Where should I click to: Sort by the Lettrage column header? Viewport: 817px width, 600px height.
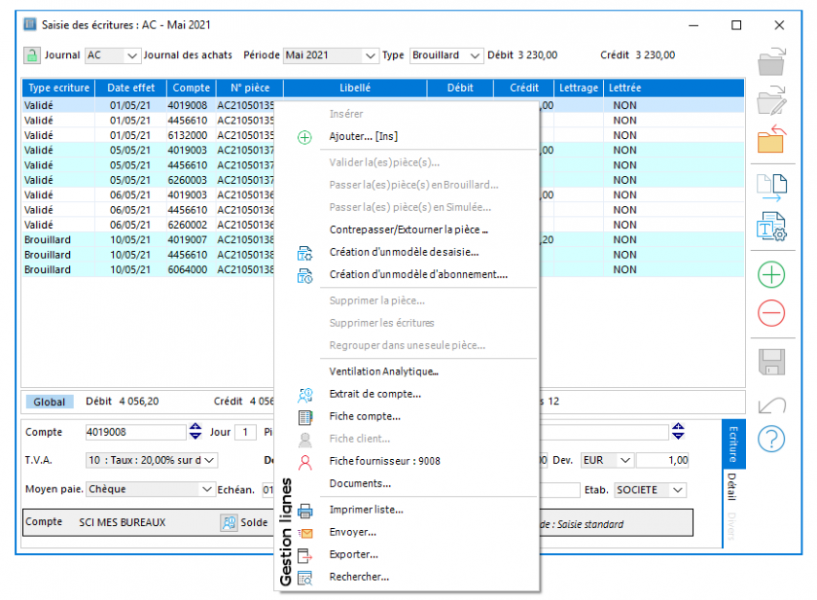click(x=578, y=88)
